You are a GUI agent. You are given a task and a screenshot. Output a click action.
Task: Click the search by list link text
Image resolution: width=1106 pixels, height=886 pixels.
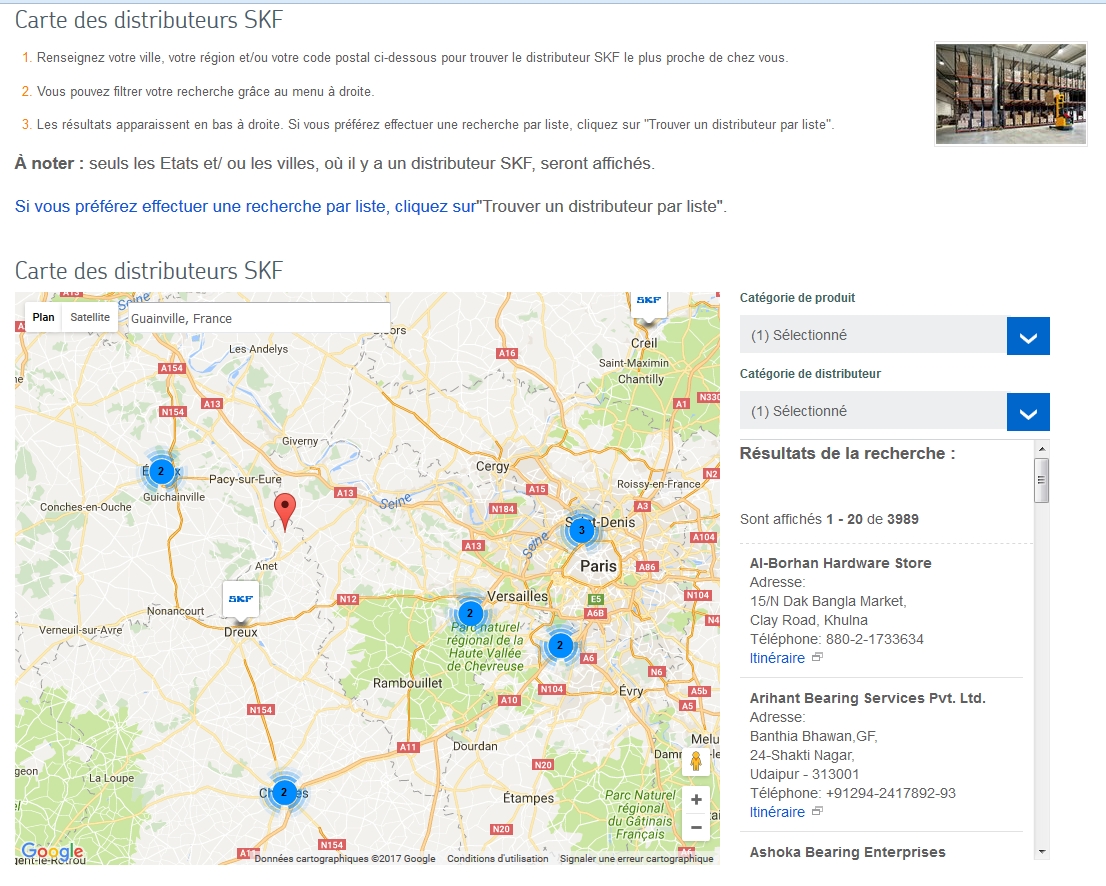[244, 207]
